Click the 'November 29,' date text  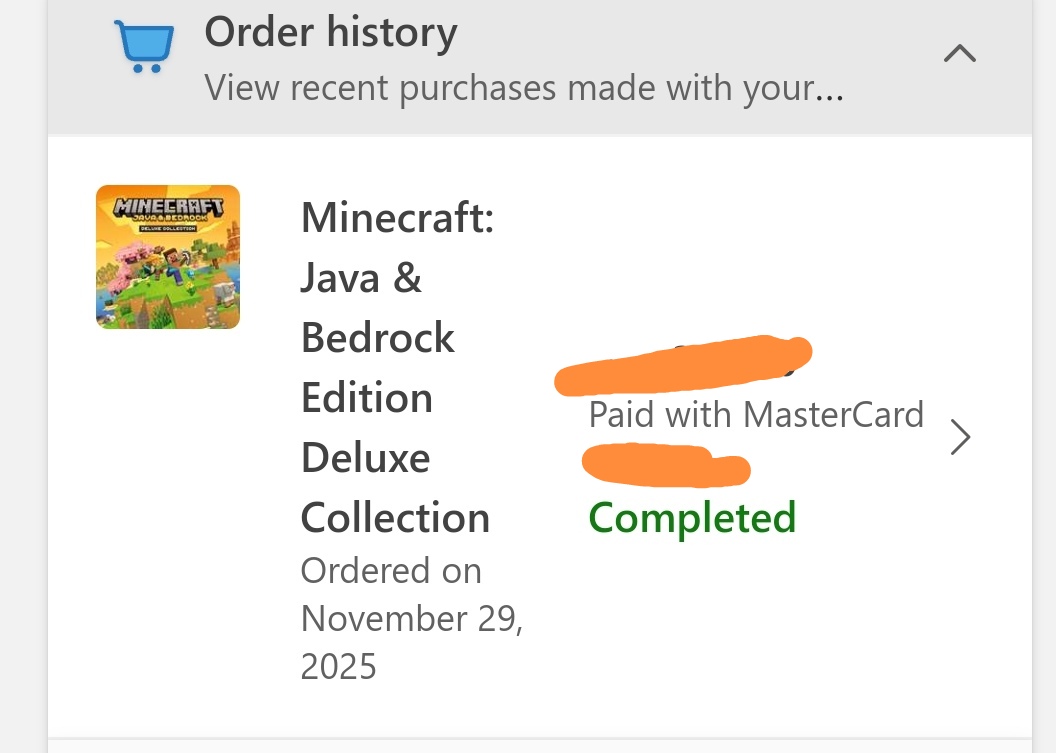click(412, 618)
